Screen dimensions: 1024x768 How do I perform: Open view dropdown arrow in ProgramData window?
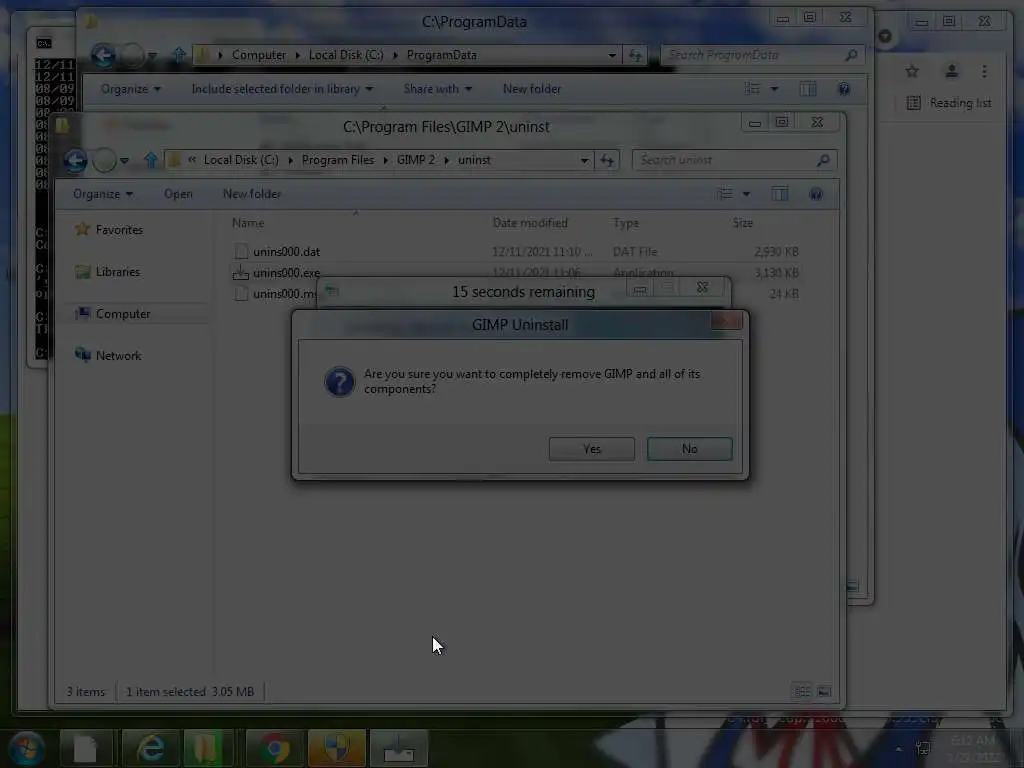775,89
